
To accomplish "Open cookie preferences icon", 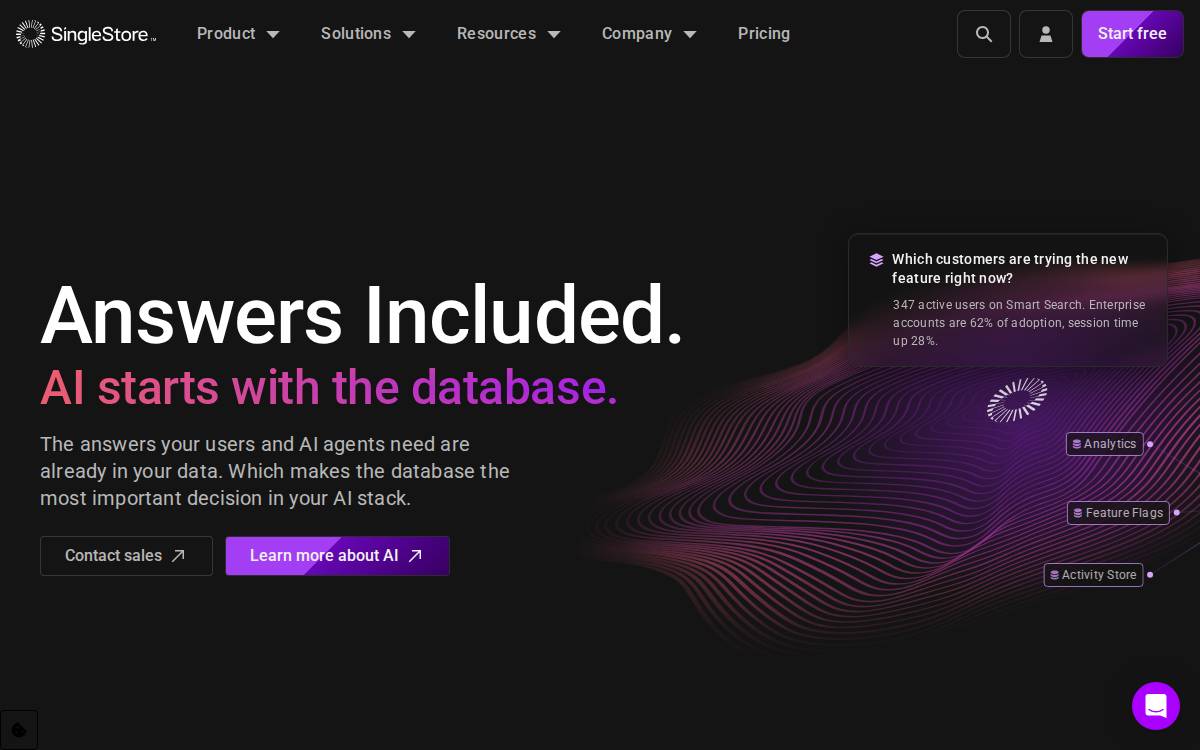I will (x=19, y=730).
